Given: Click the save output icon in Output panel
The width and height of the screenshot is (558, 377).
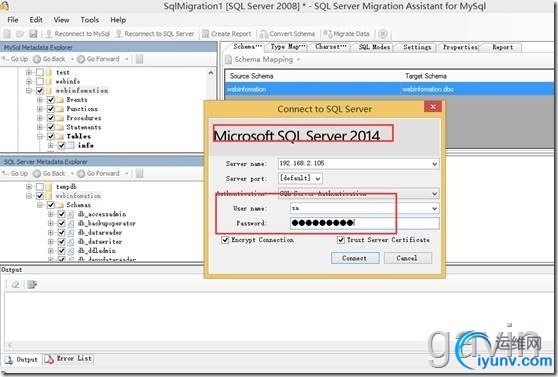Looking at the screenshot, I should pos(32,284).
